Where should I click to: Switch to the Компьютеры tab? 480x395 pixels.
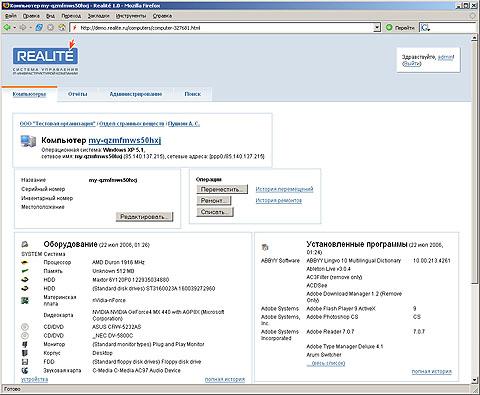29,94
